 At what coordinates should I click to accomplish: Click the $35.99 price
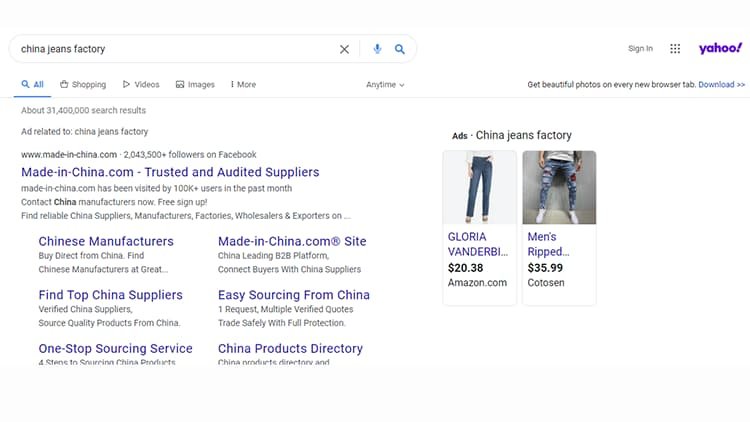click(x=545, y=268)
